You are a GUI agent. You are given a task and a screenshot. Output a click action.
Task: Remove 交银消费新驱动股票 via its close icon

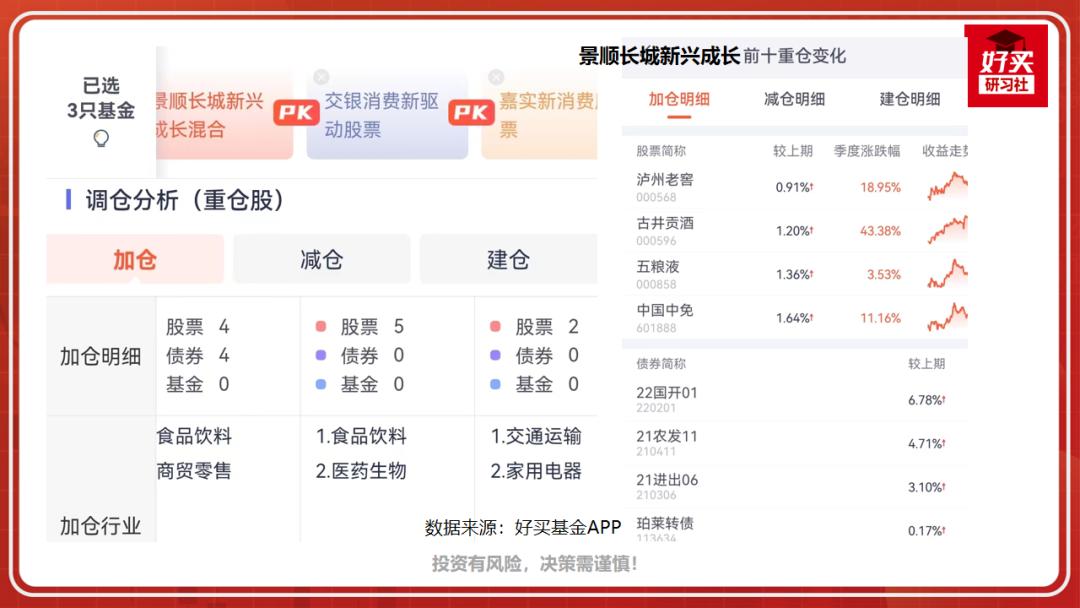pos(320,76)
